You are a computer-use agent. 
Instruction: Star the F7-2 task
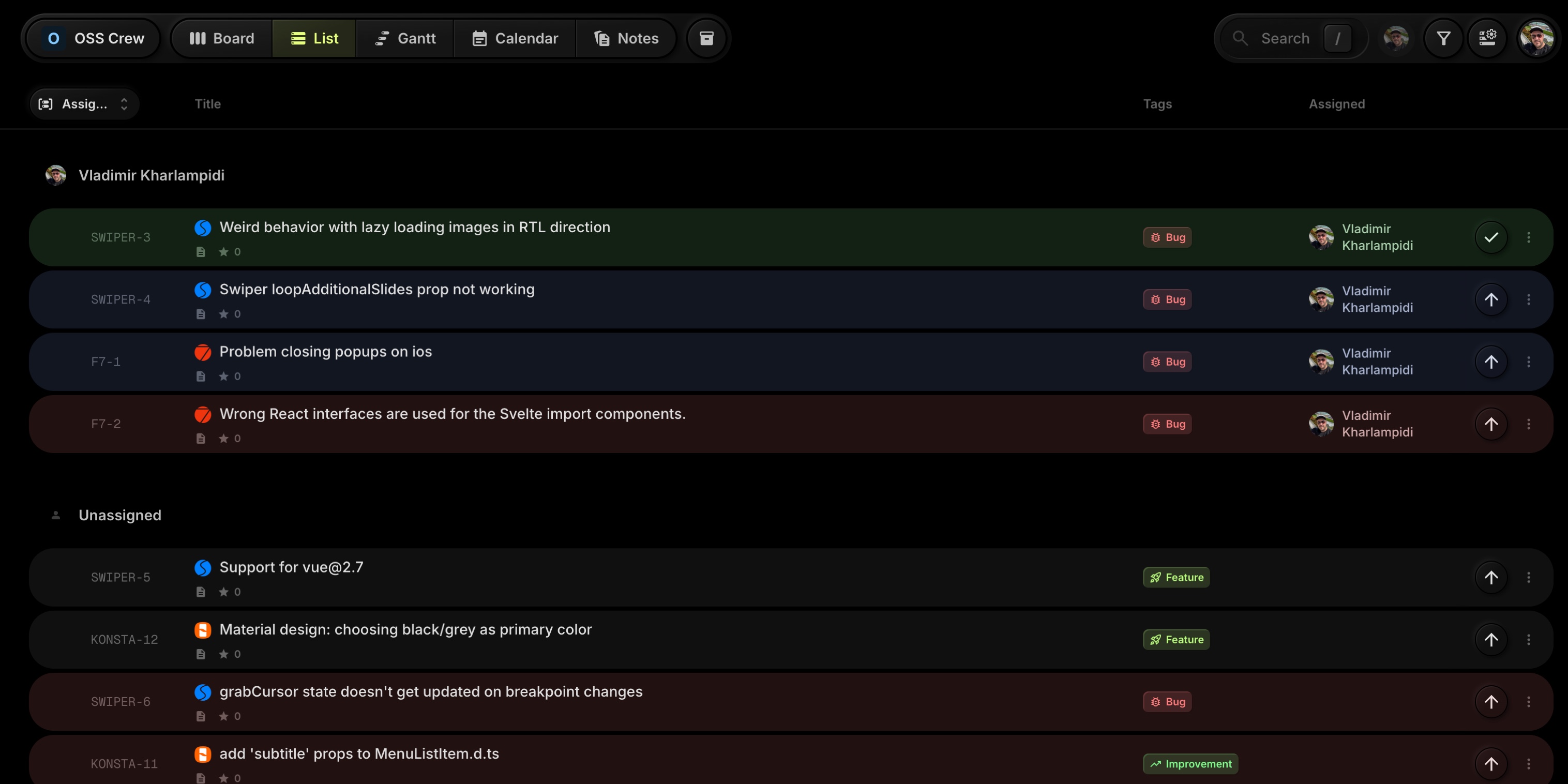(224, 438)
